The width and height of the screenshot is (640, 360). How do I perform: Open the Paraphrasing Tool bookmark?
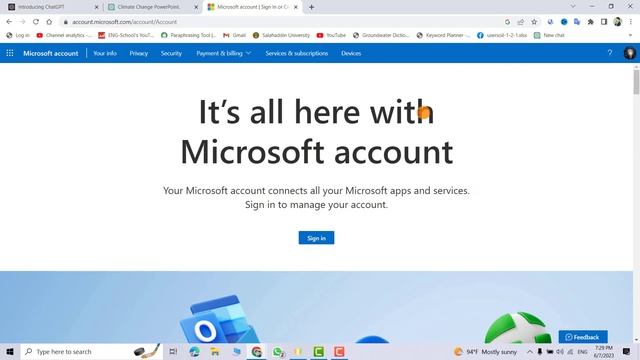(189, 36)
